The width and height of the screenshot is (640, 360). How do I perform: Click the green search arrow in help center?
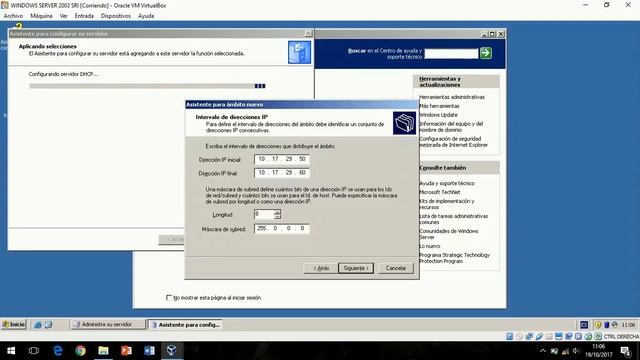point(485,53)
